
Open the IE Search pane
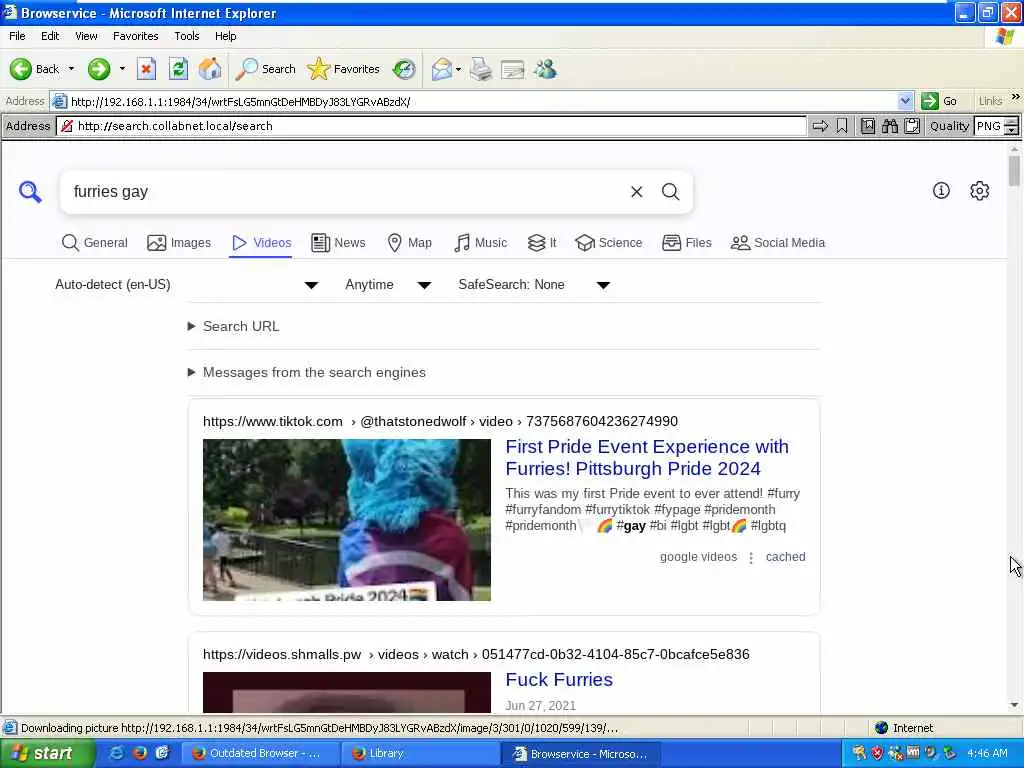click(265, 69)
